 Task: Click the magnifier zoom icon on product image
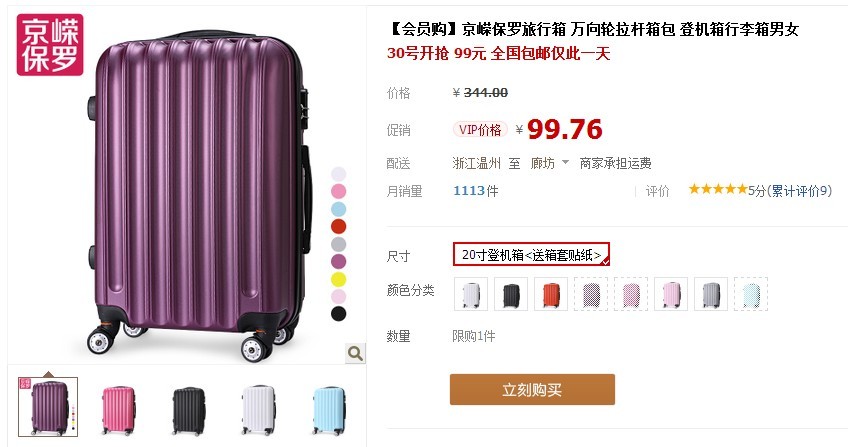pyautogui.click(x=355, y=353)
